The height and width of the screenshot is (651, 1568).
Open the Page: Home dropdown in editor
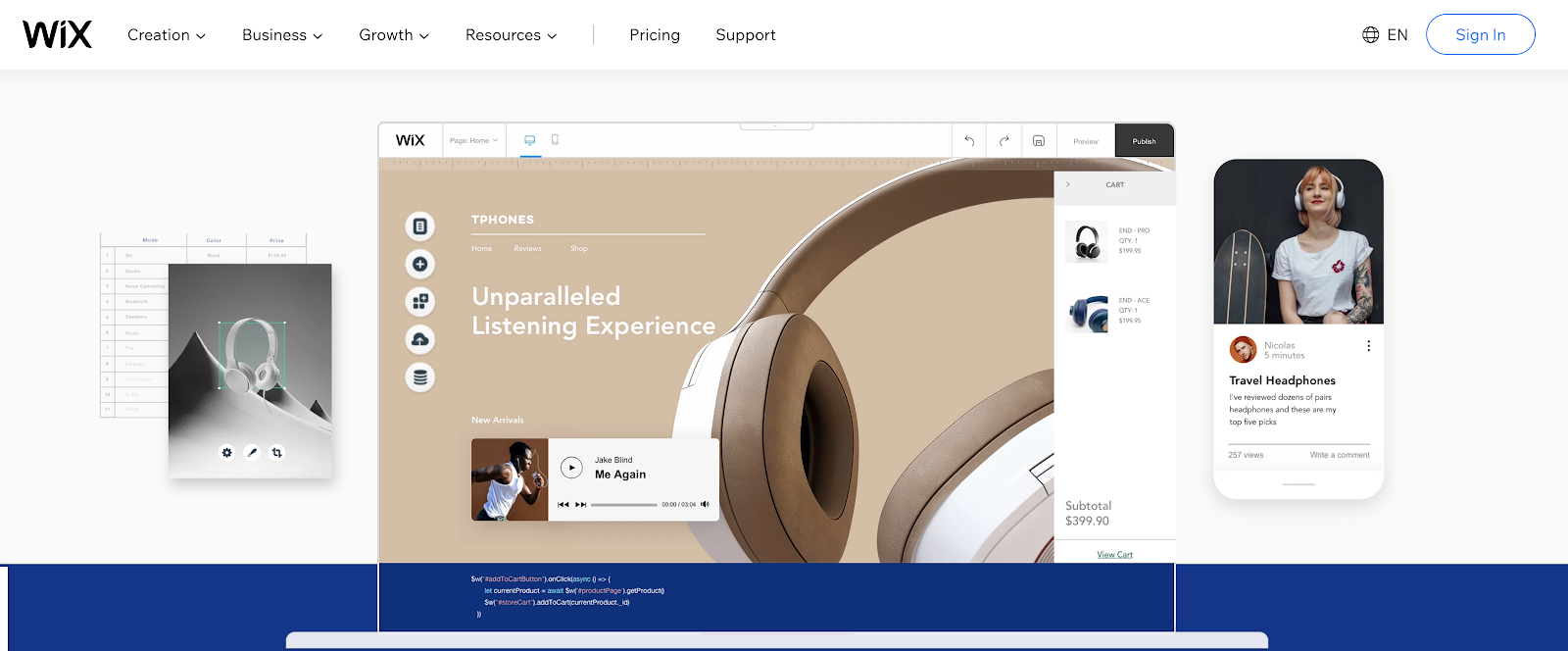point(474,140)
